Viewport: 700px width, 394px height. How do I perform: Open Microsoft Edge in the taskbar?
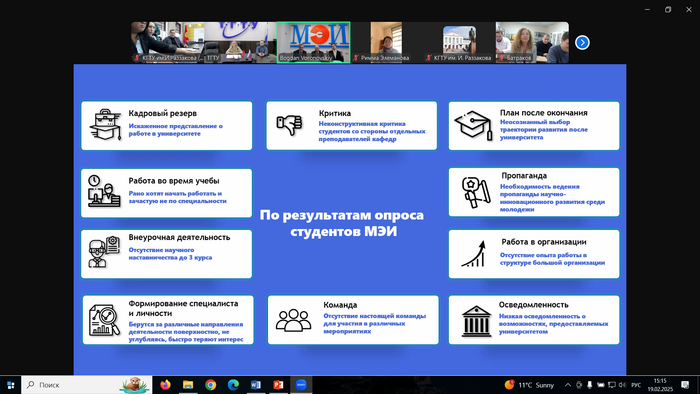(x=233, y=385)
